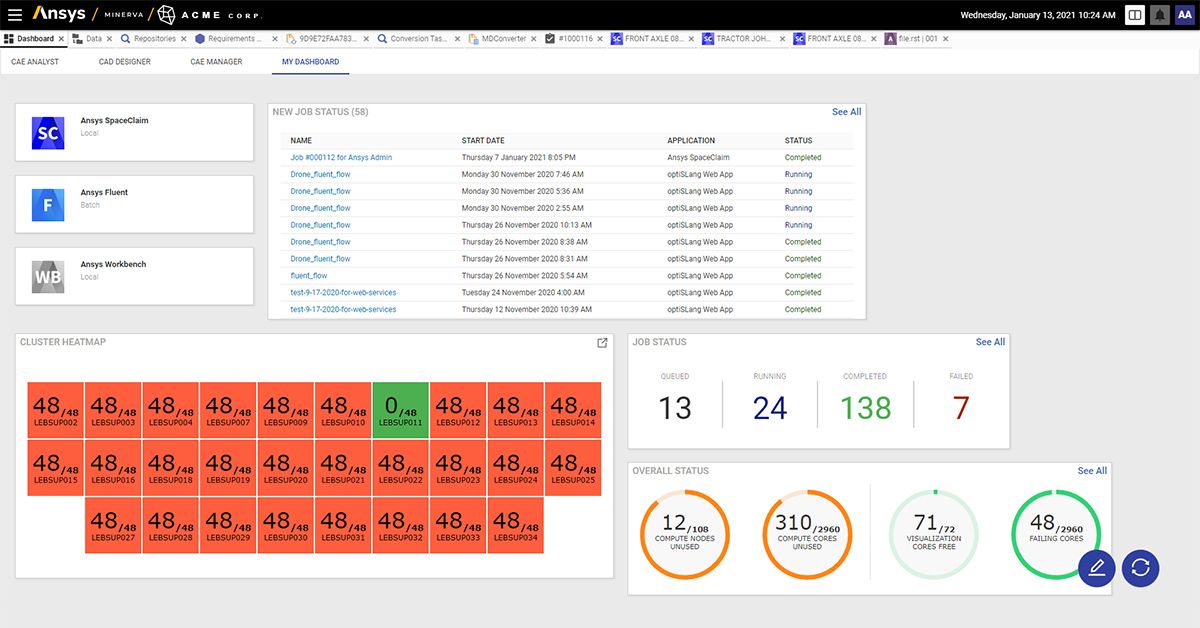Toggle the split view layout icon

point(1136,15)
